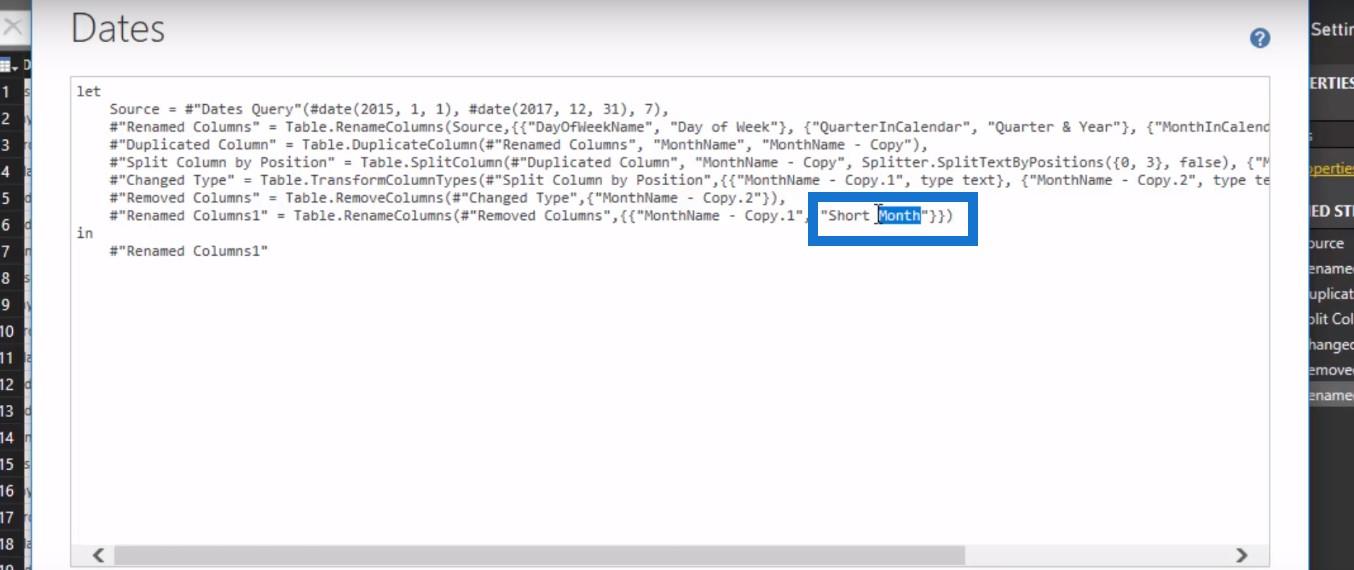Open the help question mark icon
Image resolution: width=1354 pixels, height=570 pixels.
[1260, 38]
